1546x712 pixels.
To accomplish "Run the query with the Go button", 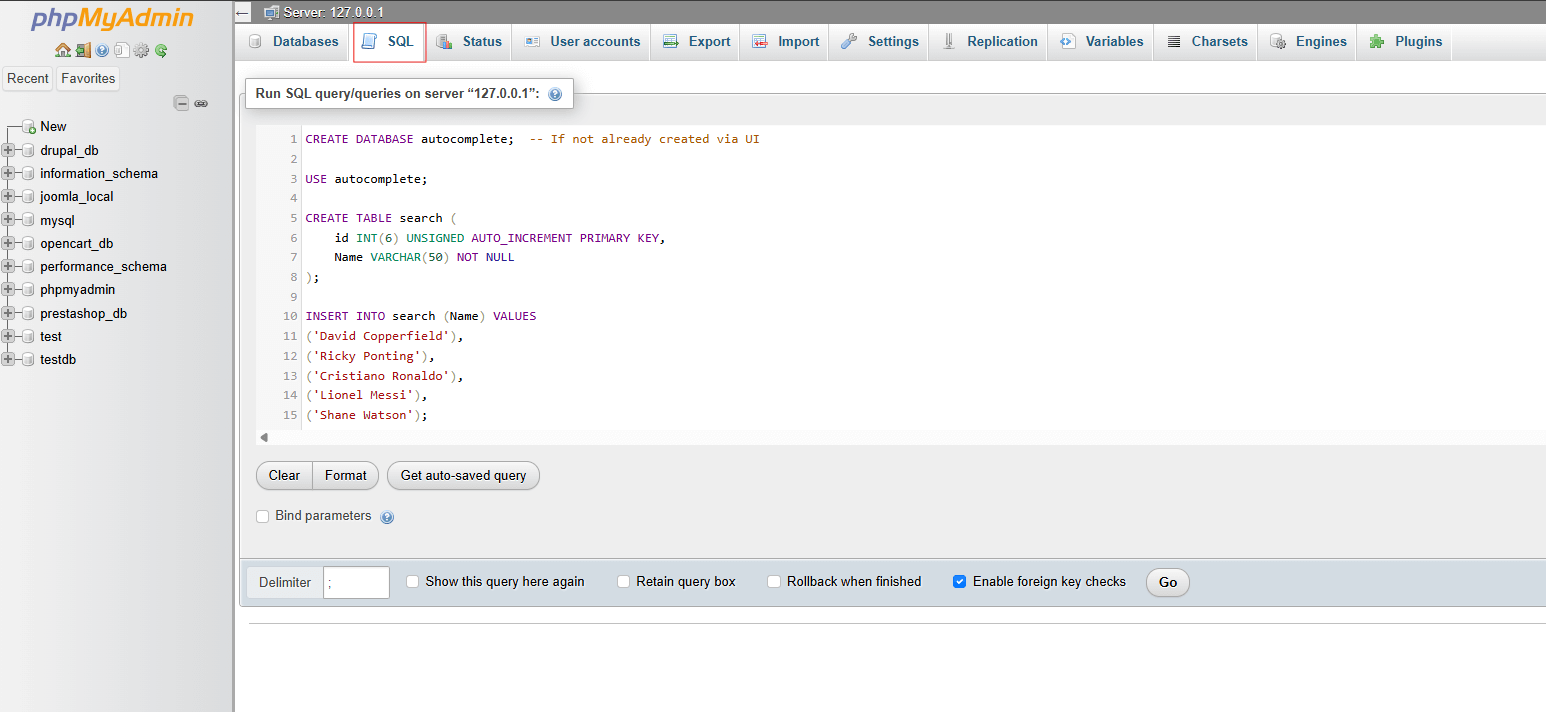I will 1166,582.
